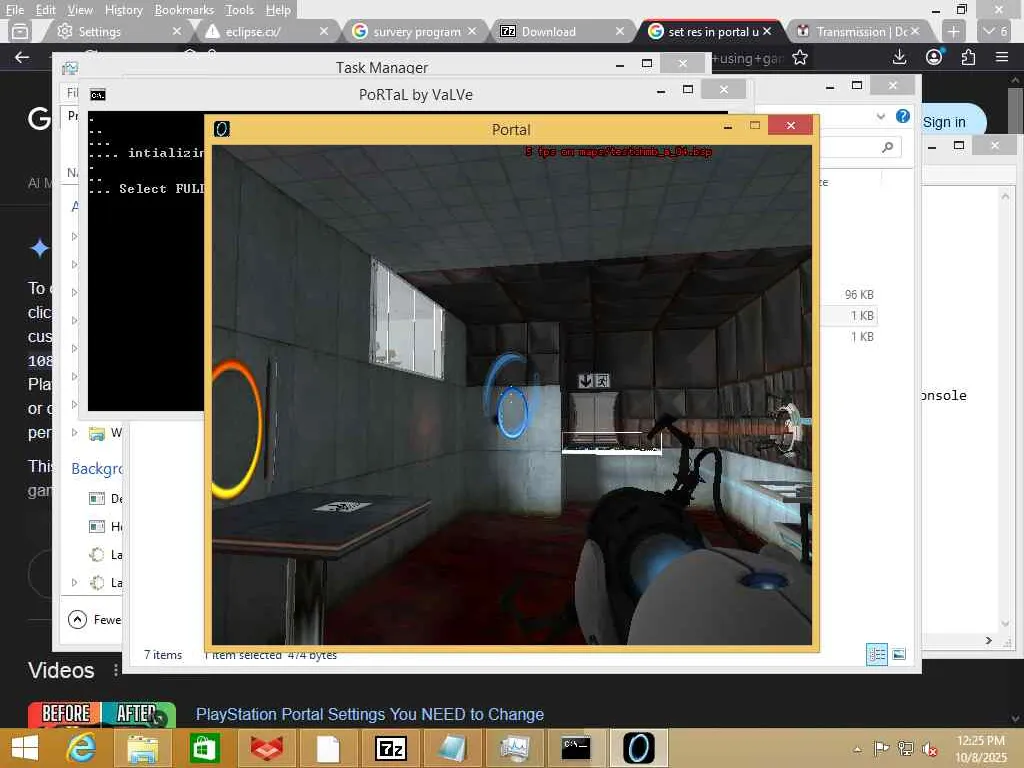This screenshot has height=768, width=1024.
Task: Switch to the command prompt taskbar icon
Action: 575,748
